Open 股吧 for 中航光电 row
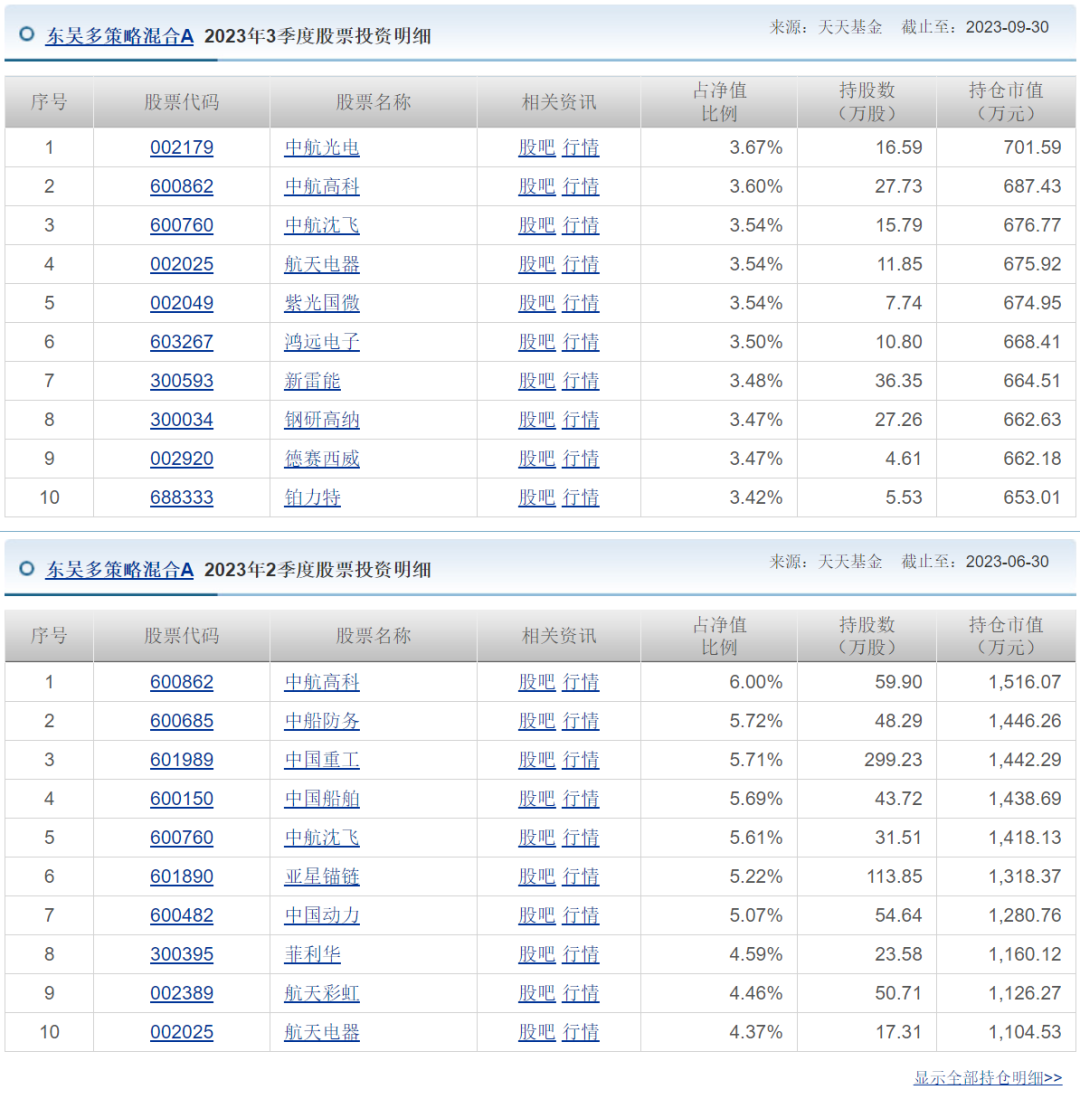The width and height of the screenshot is (1080, 1099). (x=536, y=148)
